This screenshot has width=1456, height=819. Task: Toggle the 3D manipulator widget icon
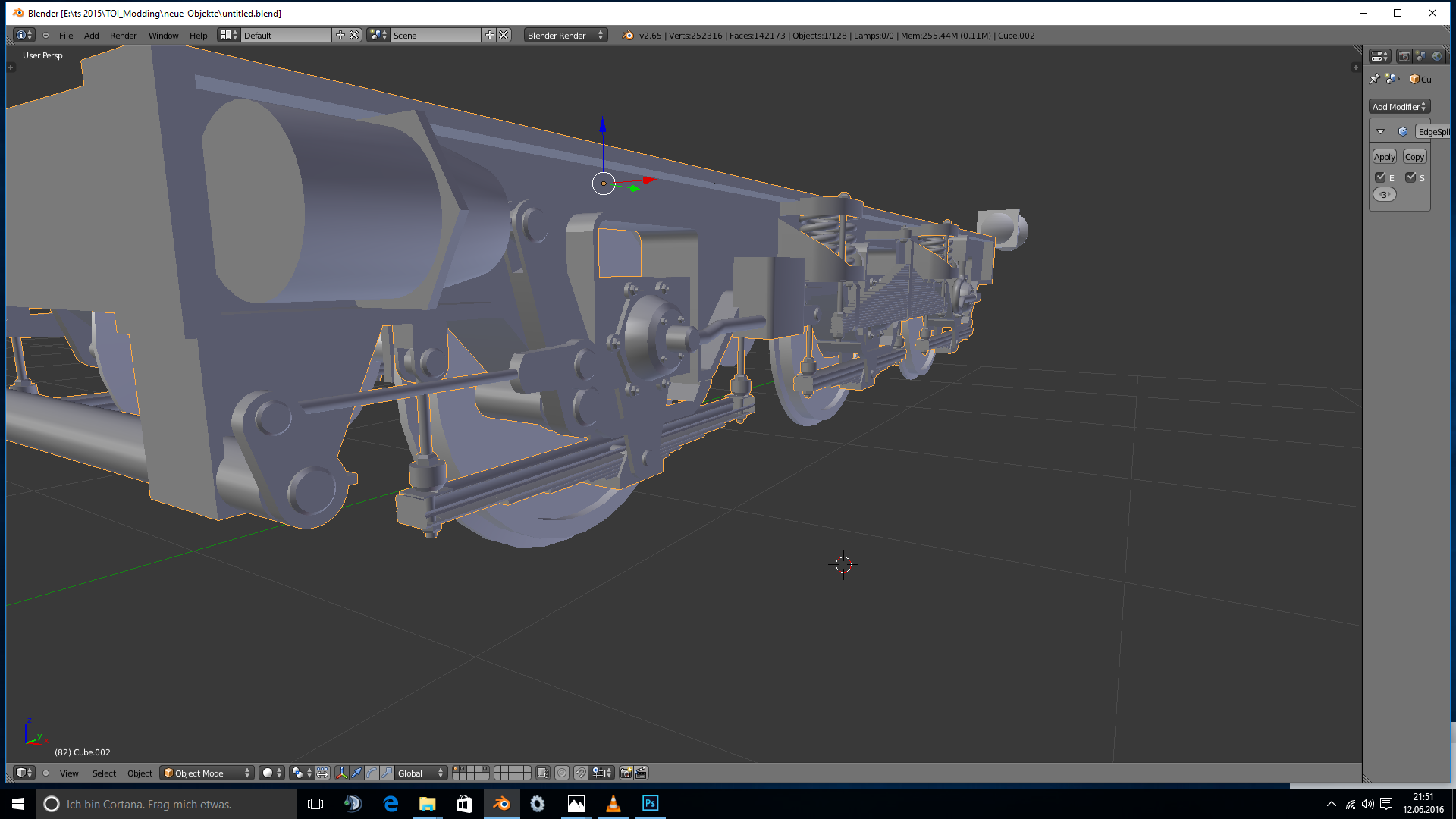[x=341, y=773]
